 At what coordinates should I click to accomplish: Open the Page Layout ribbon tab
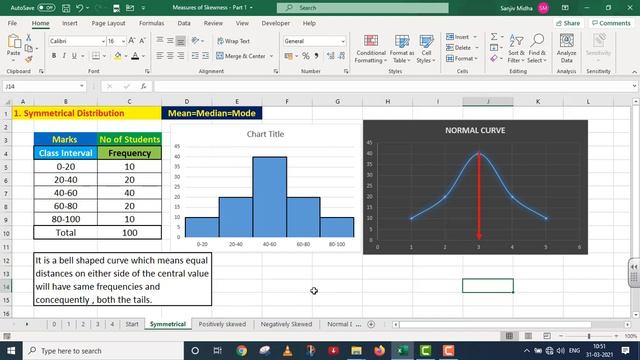click(x=108, y=23)
